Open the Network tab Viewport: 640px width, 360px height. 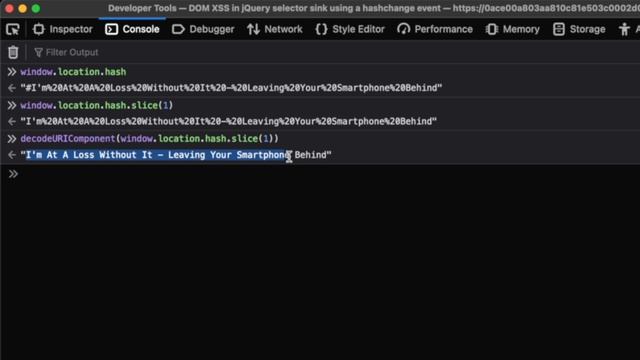pyautogui.click(x=274, y=29)
